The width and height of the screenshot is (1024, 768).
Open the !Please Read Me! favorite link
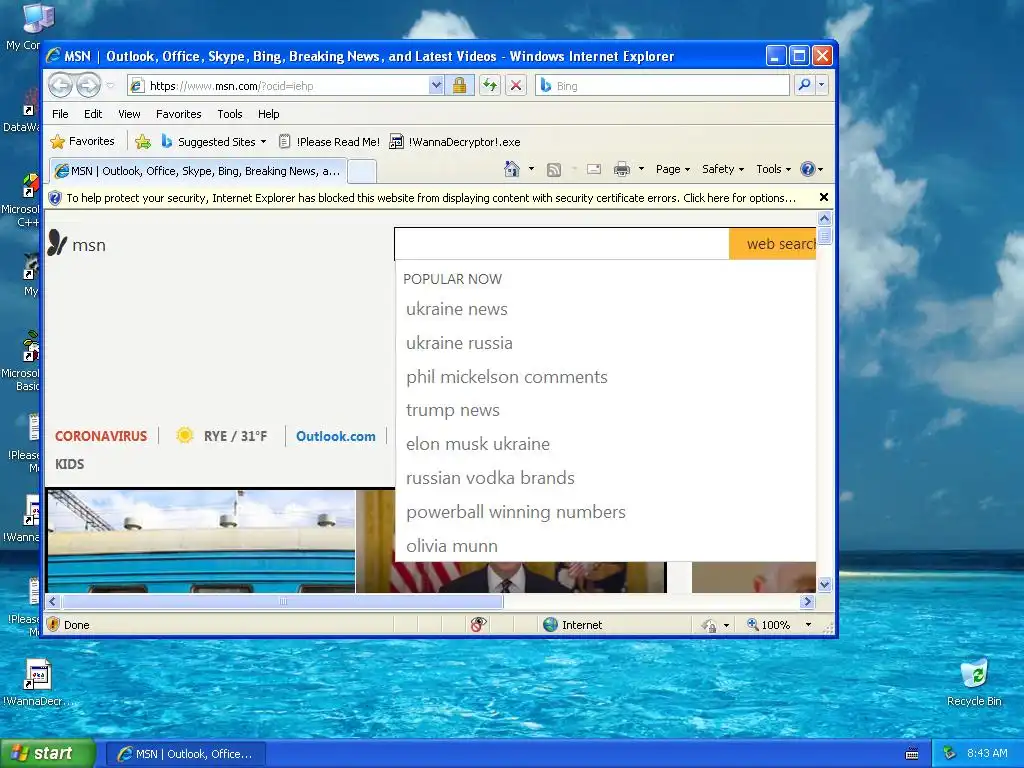tap(329, 142)
